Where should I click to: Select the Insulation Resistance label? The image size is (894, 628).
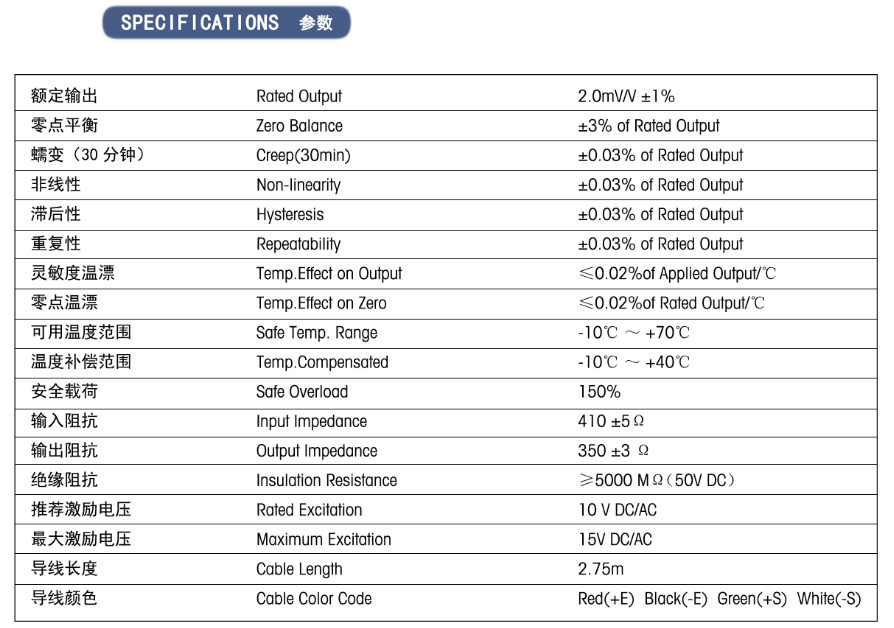326,480
